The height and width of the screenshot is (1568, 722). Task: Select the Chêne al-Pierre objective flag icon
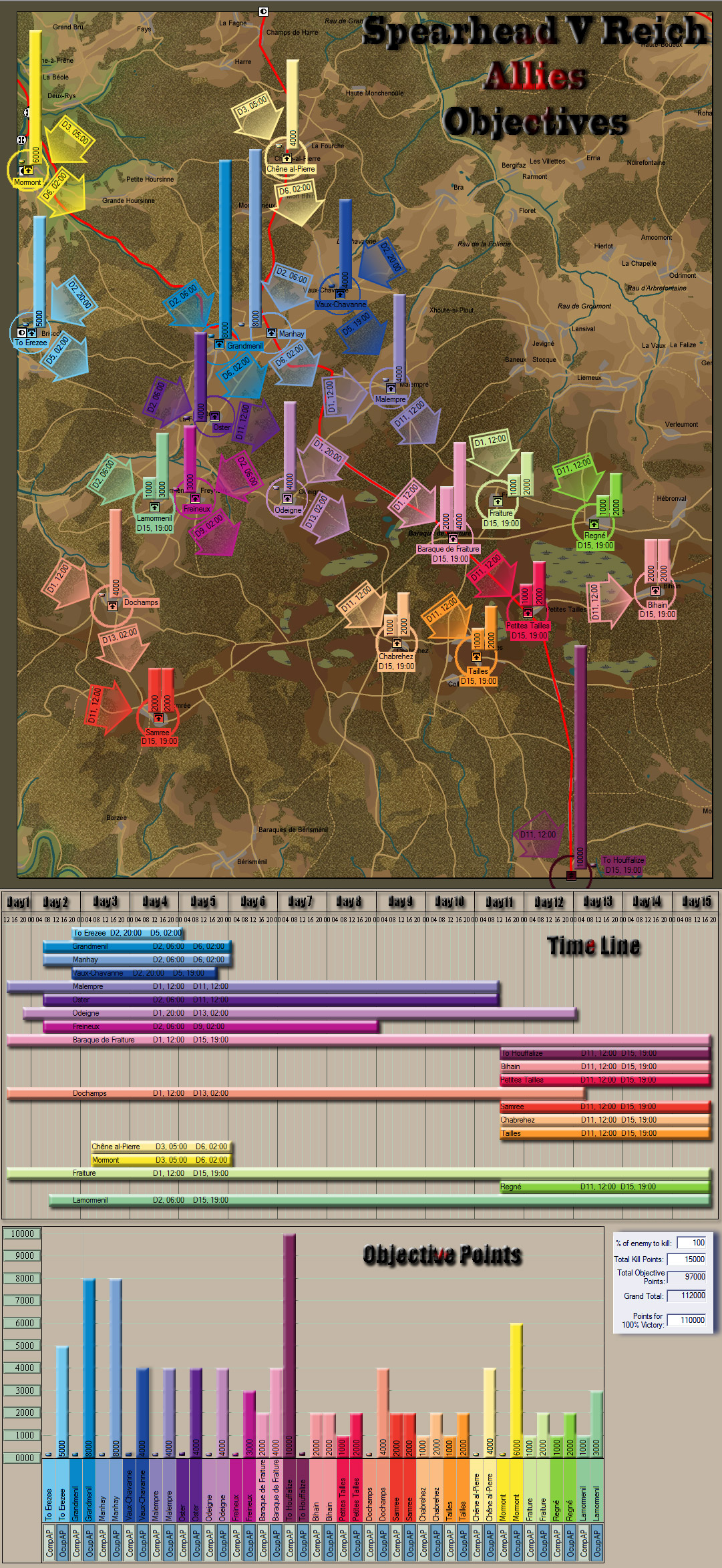(x=287, y=158)
